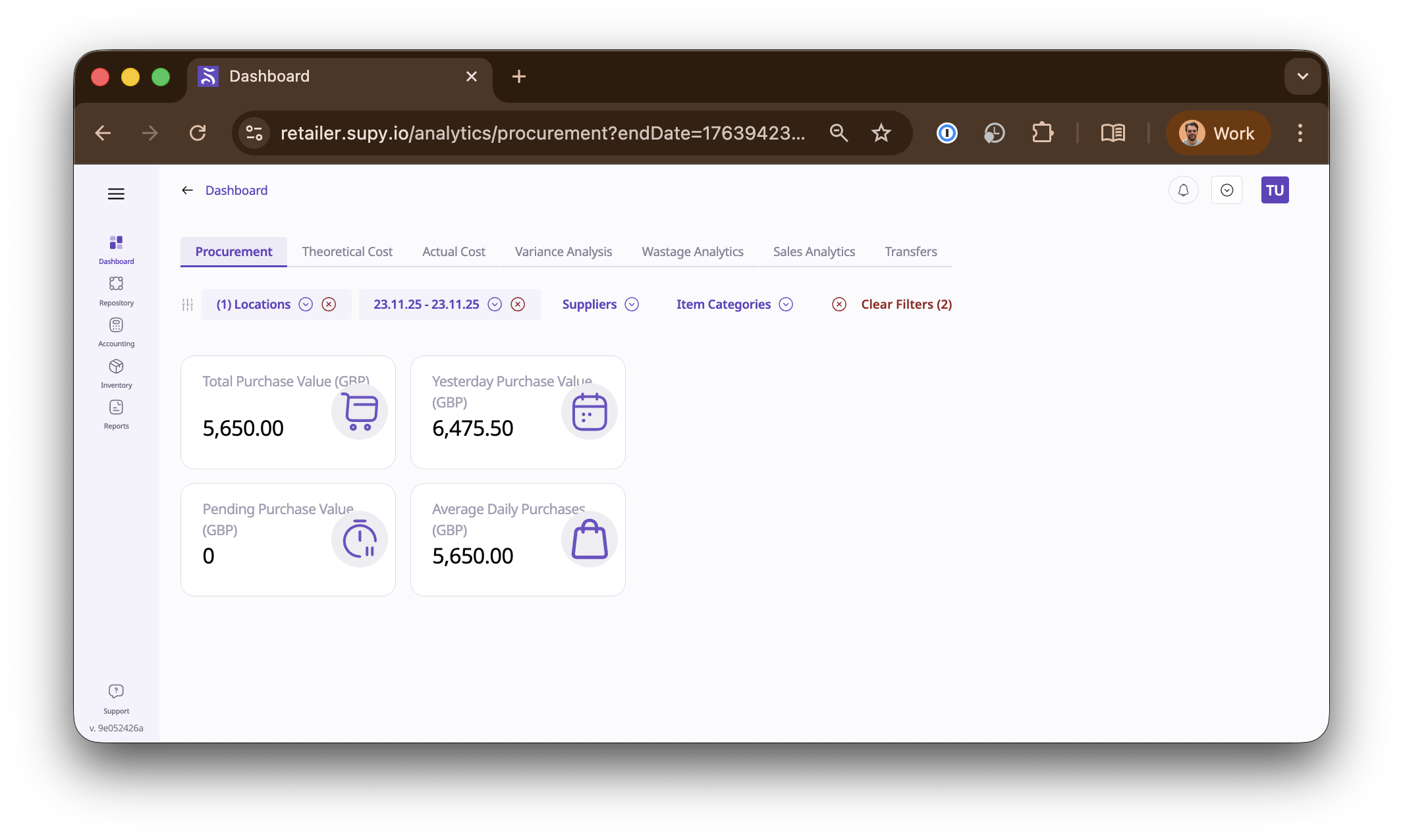
Task: Open the 1Password extension icon
Action: click(x=947, y=133)
